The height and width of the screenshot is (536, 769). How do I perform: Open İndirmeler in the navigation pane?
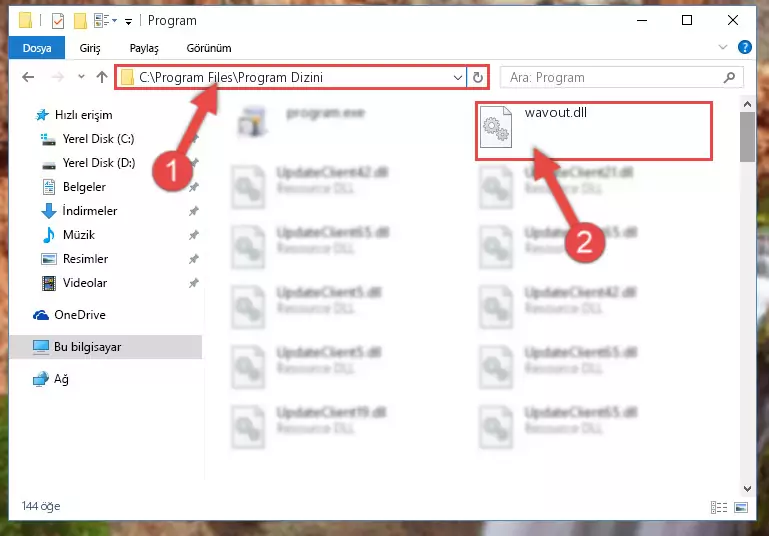pyautogui.click(x=90, y=211)
